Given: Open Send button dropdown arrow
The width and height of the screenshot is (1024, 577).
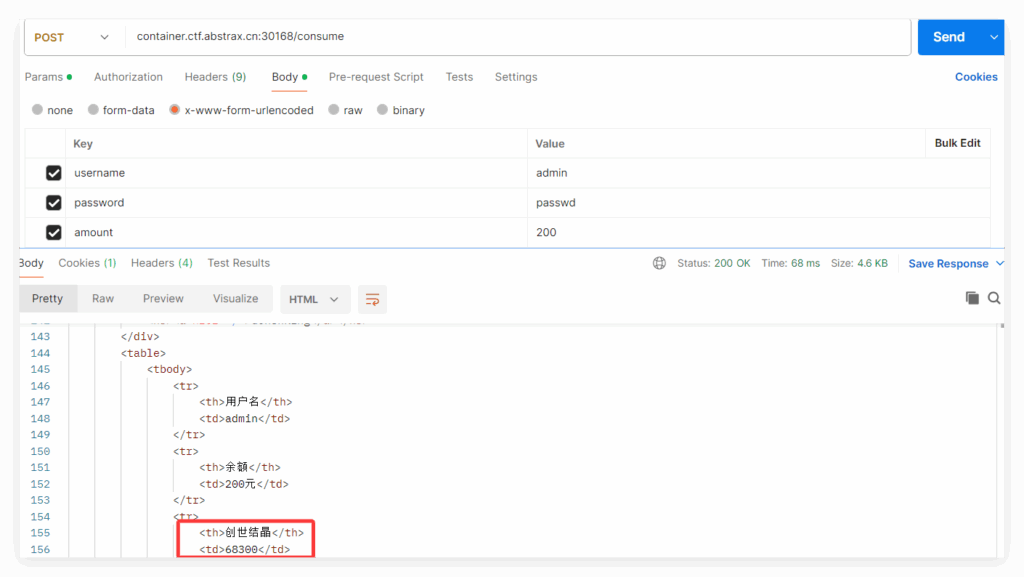Looking at the screenshot, I should 993,37.
